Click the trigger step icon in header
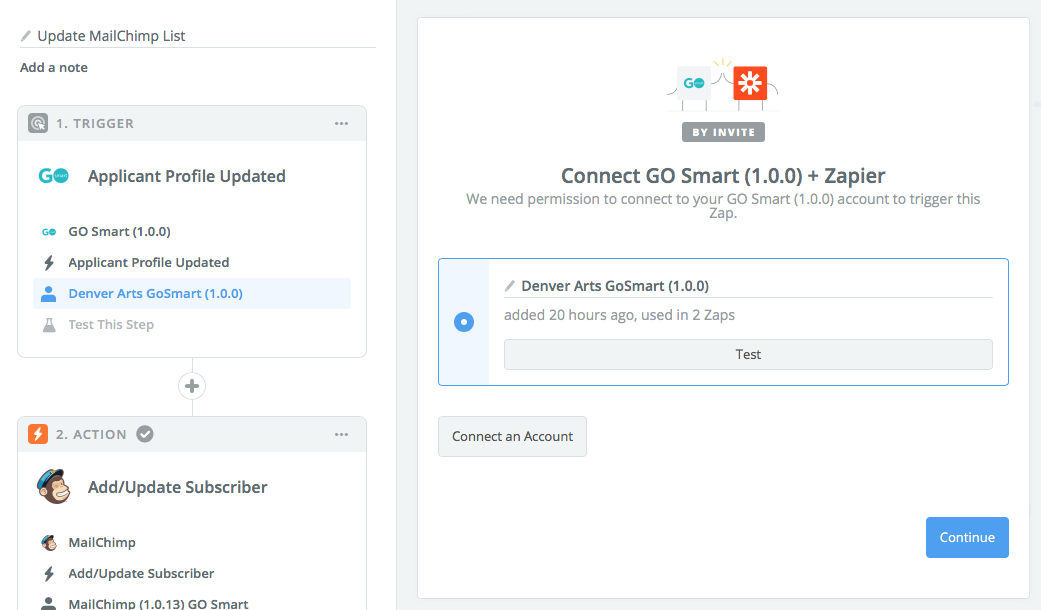The image size is (1041, 610). pos(38,123)
